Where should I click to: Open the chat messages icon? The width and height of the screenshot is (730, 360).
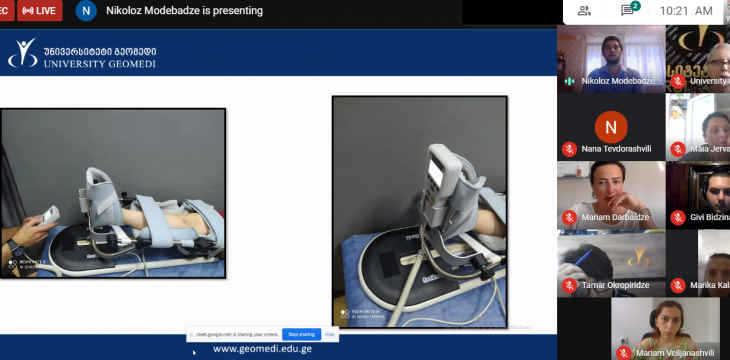628,10
